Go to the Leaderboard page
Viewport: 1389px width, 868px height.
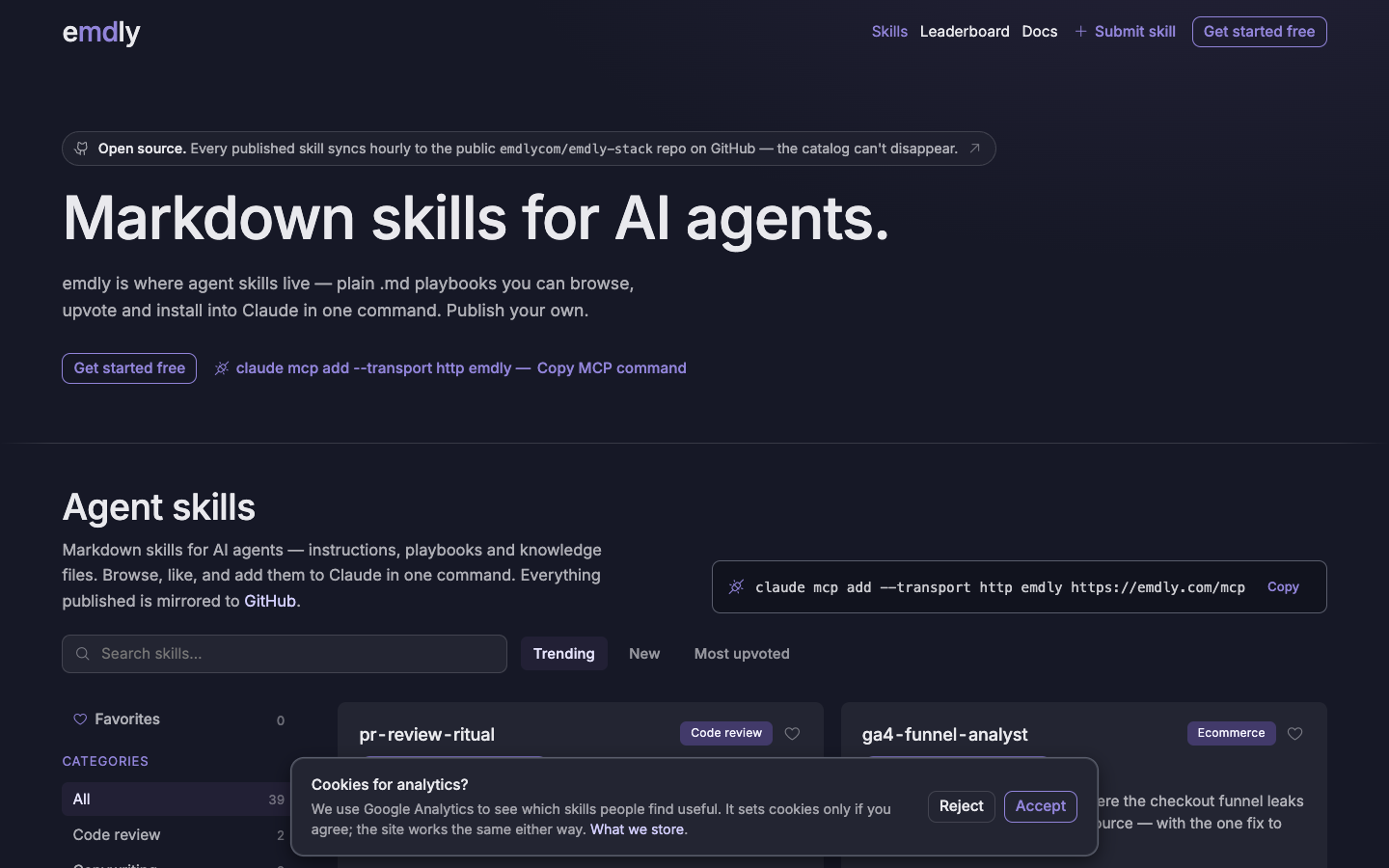coord(965,32)
